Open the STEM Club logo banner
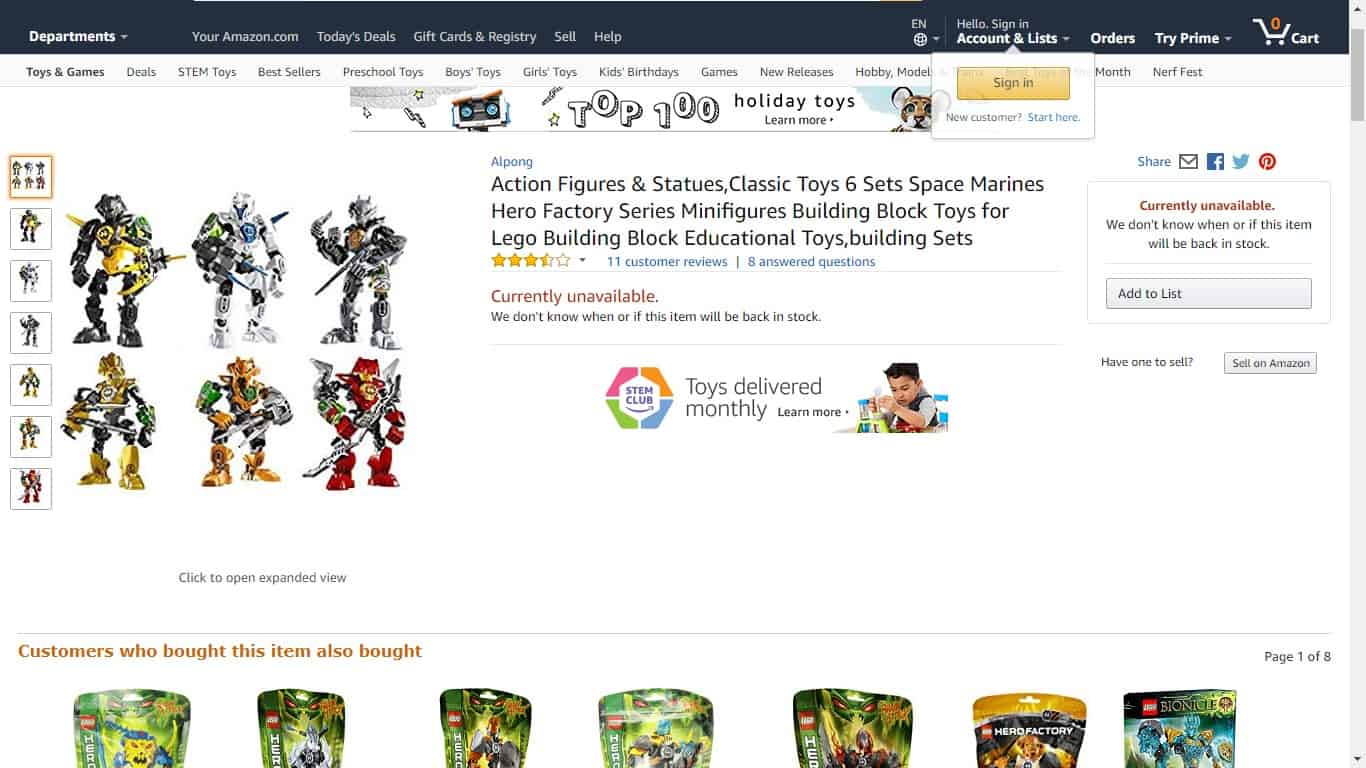The height and width of the screenshot is (768, 1366). click(x=640, y=398)
